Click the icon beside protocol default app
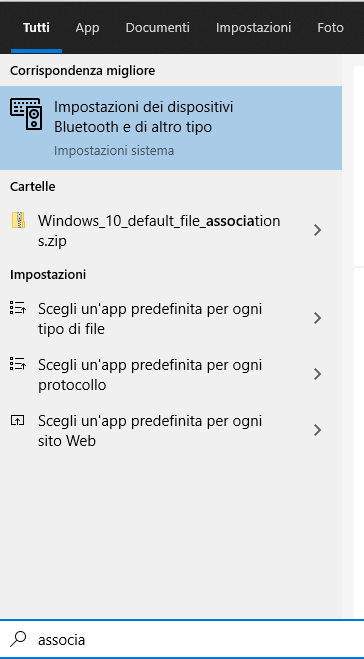 tap(18, 364)
